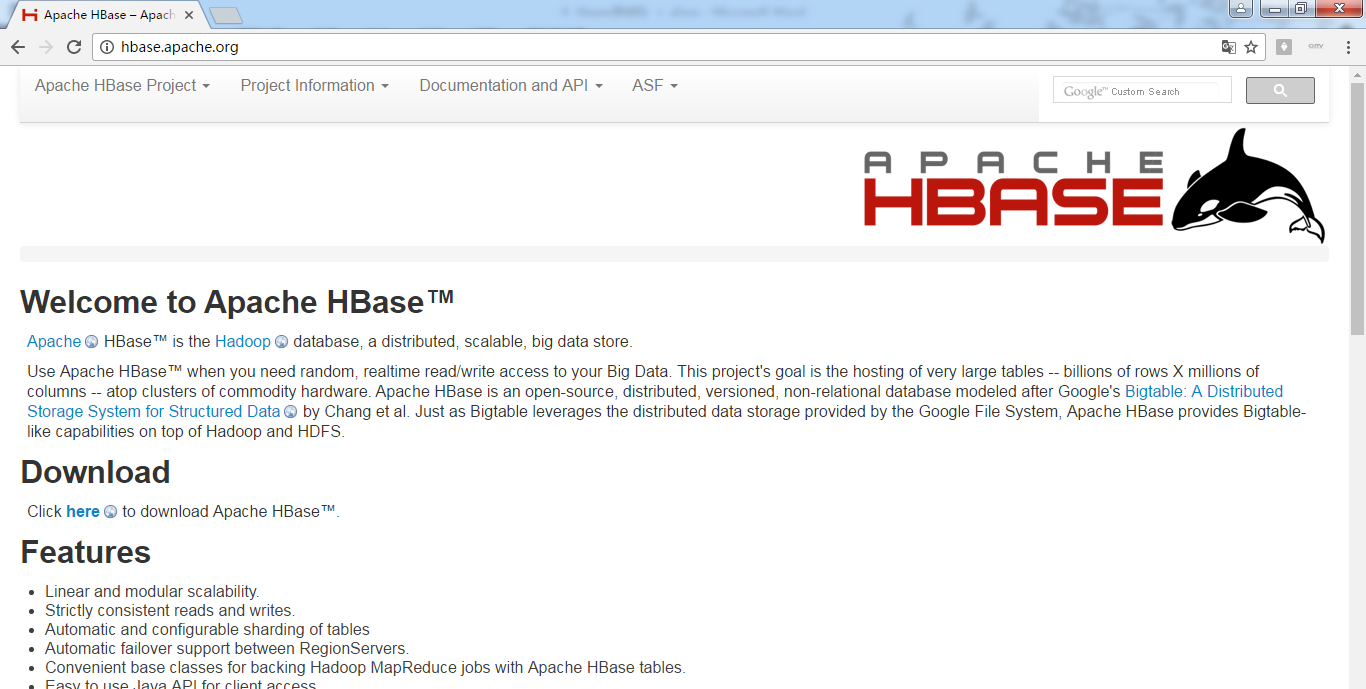This screenshot has height=689, width=1366.
Task: Reload the page with refresh icon
Action: tap(74, 47)
